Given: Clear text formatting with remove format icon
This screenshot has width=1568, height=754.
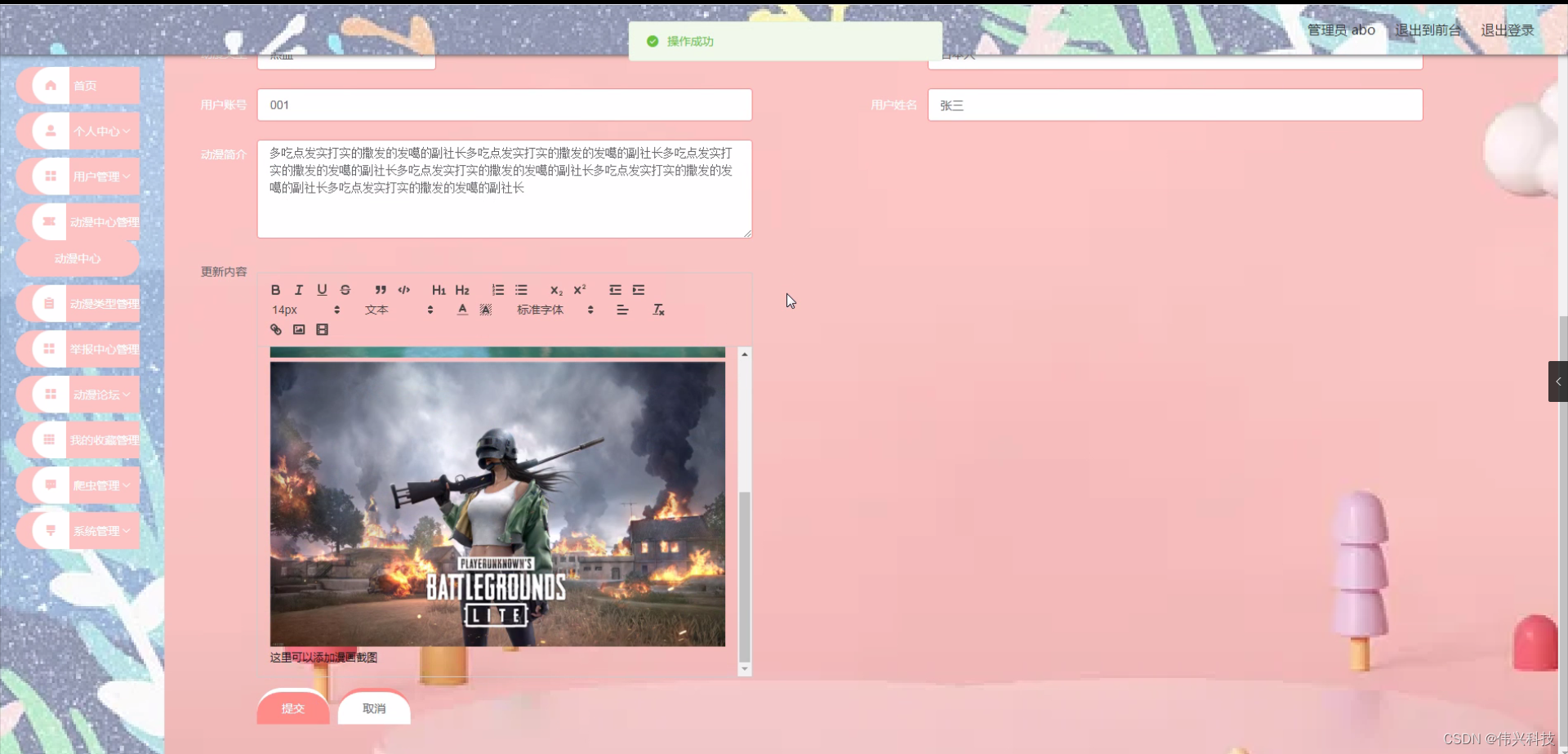Looking at the screenshot, I should [658, 310].
